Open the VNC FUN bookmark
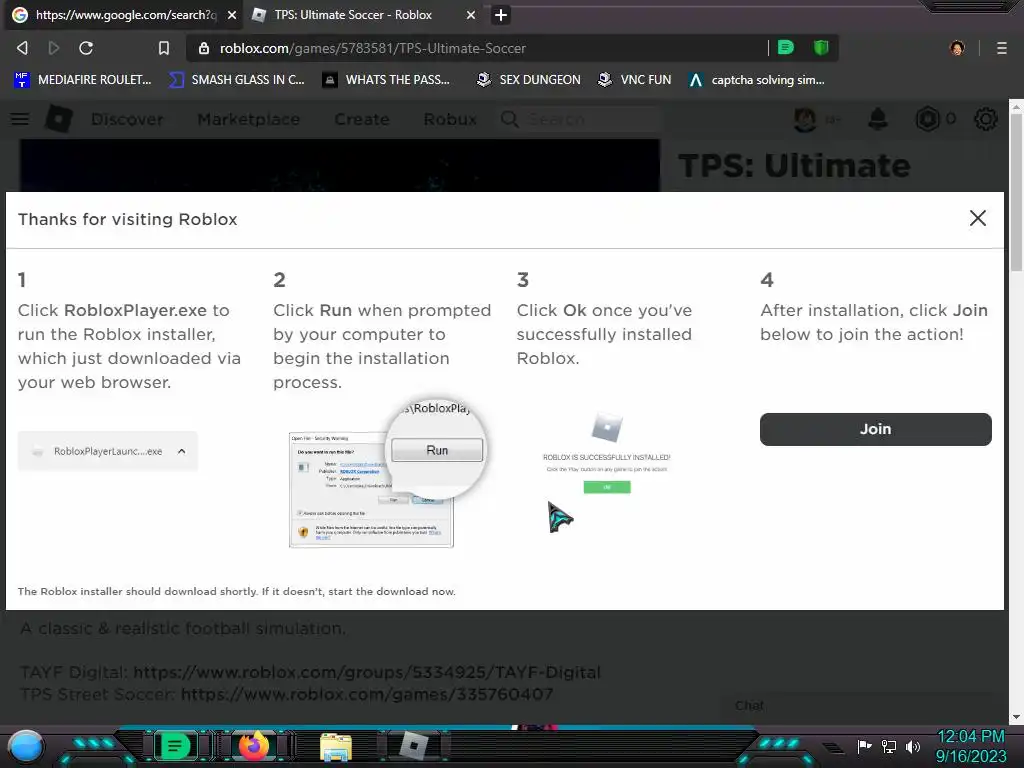This screenshot has width=1024, height=768. [634, 80]
